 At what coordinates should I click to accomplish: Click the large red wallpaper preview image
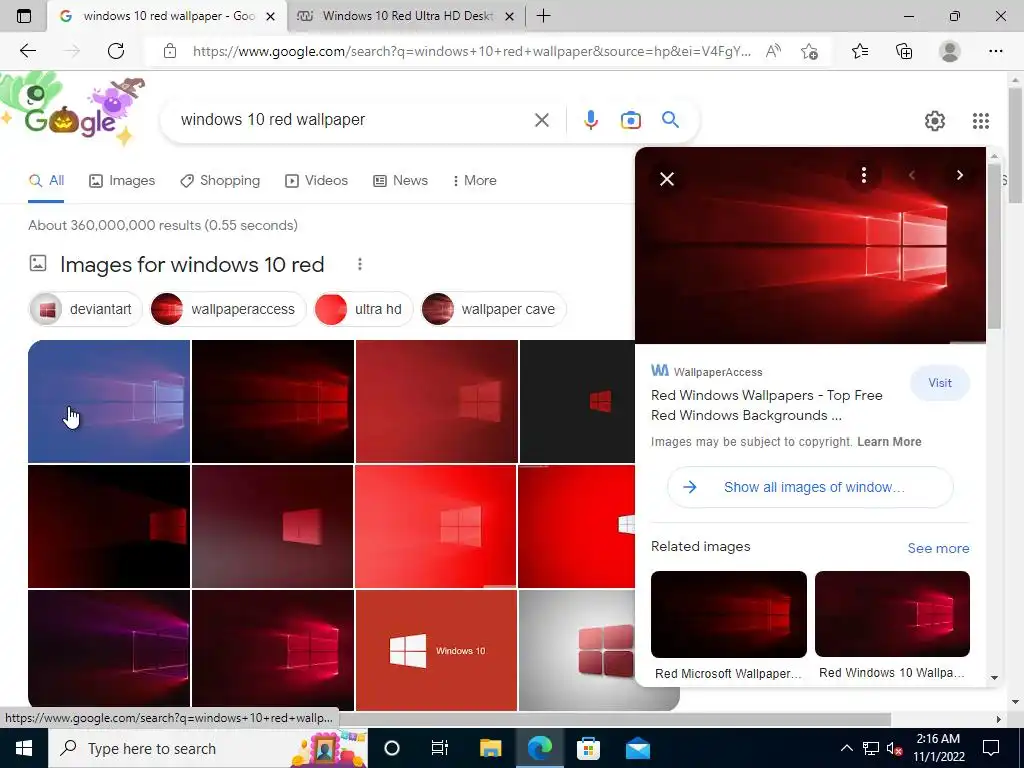tap(810, 246)
